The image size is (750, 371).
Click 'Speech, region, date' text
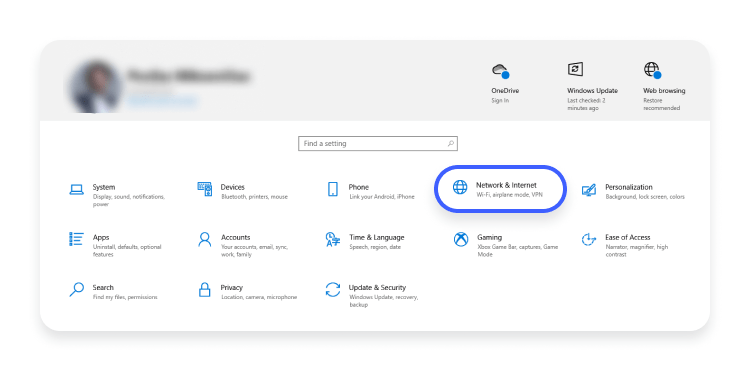point(375,247)
